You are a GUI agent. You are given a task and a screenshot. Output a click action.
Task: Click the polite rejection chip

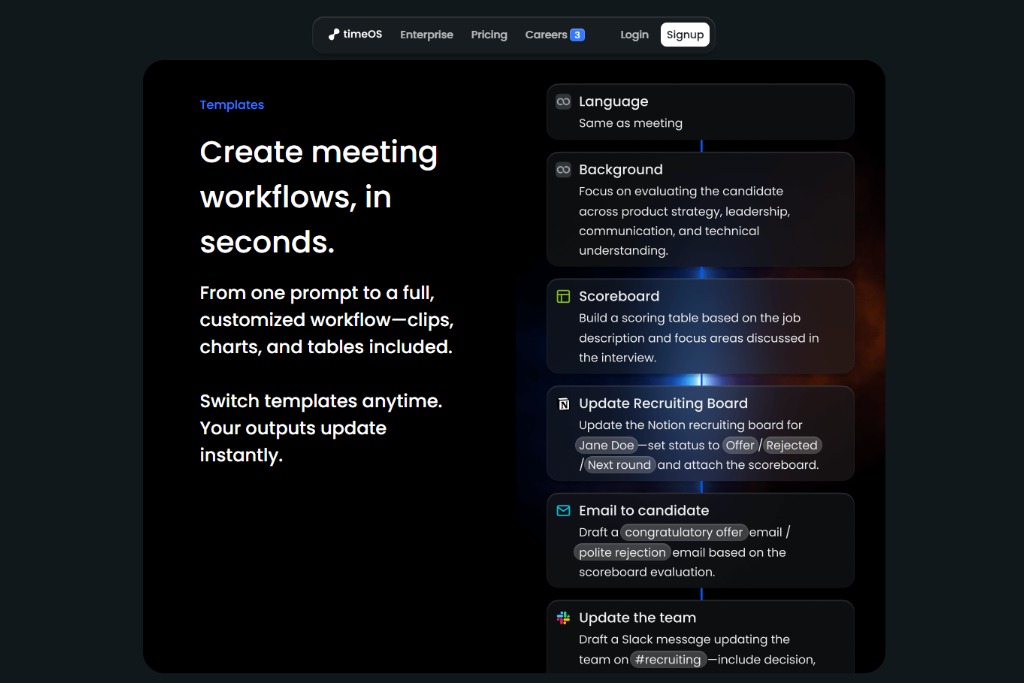[621, 553]
